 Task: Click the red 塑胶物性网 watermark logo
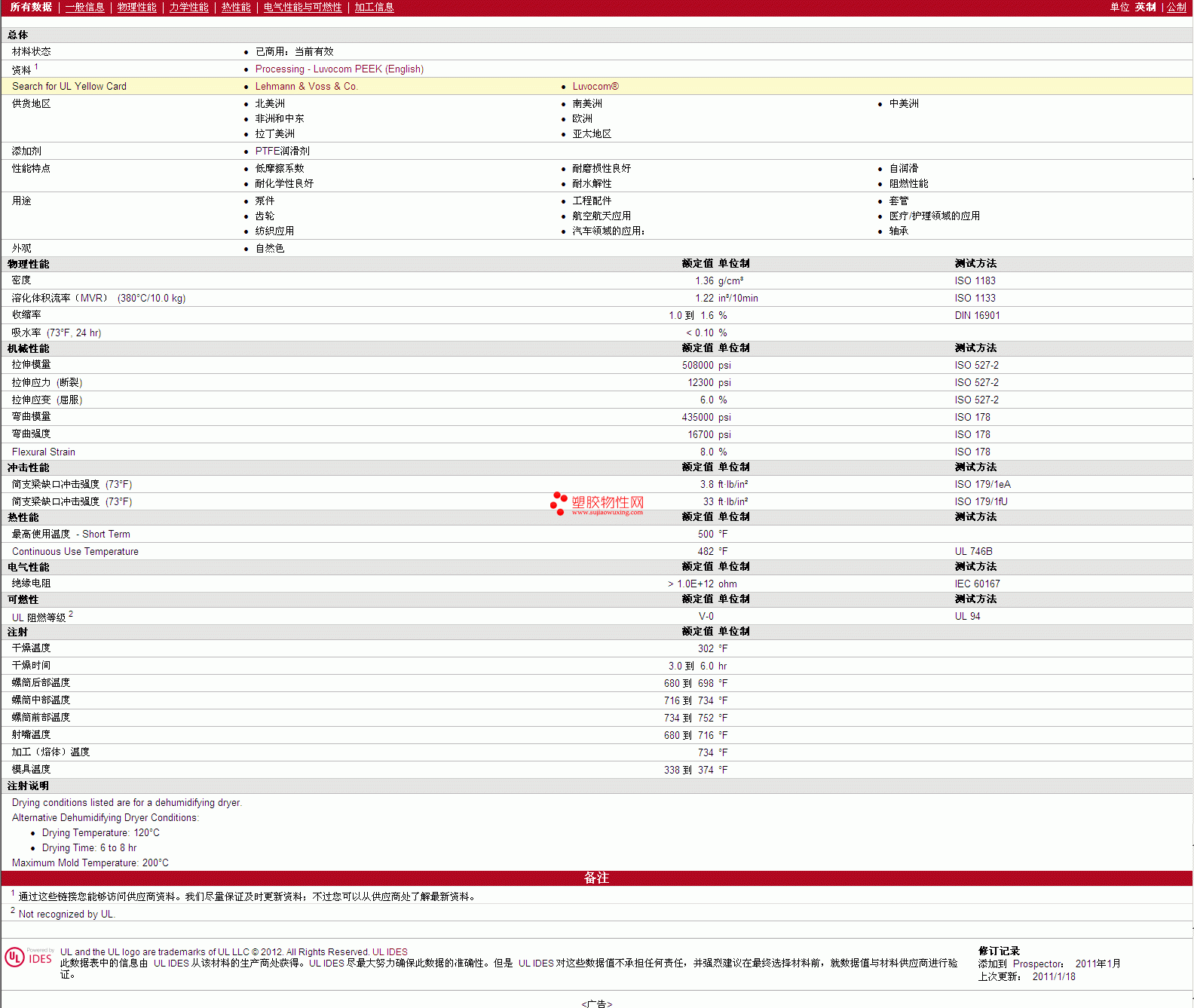point(597,504)
